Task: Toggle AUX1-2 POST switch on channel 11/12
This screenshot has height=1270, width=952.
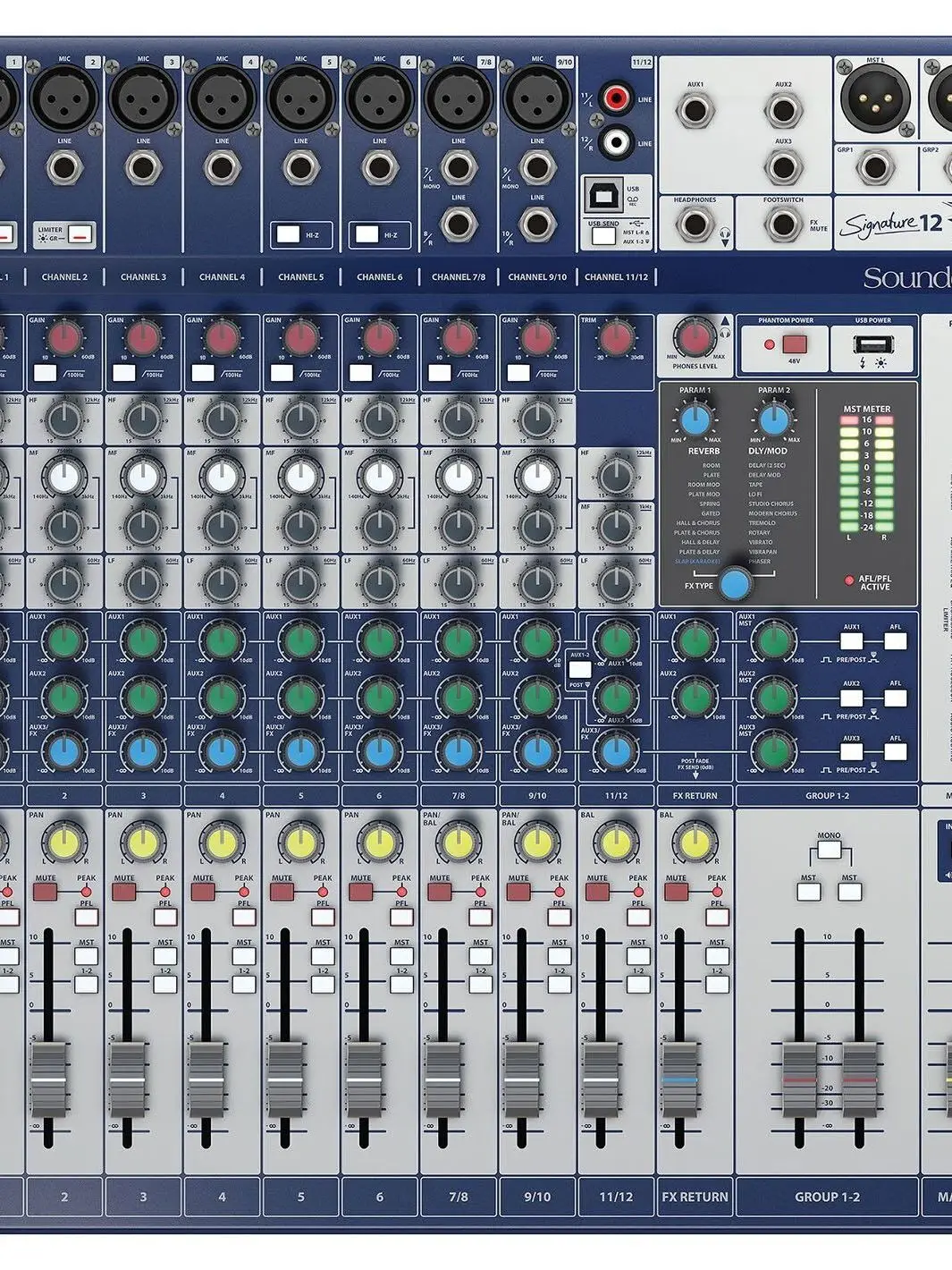Action: (579, 668)
